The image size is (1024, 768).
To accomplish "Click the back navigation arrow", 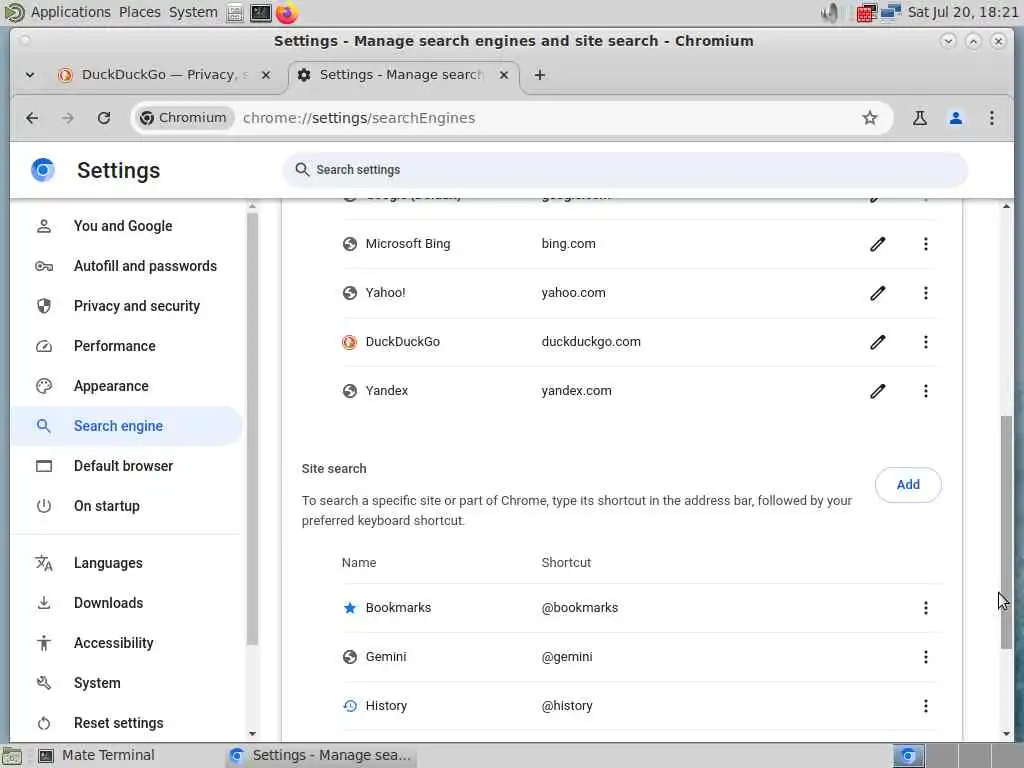I will click(32, 118).
